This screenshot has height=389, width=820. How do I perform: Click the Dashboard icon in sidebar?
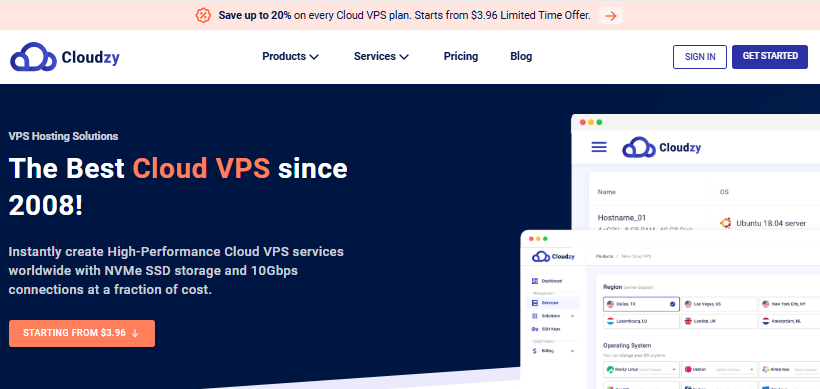pos(534,281)
